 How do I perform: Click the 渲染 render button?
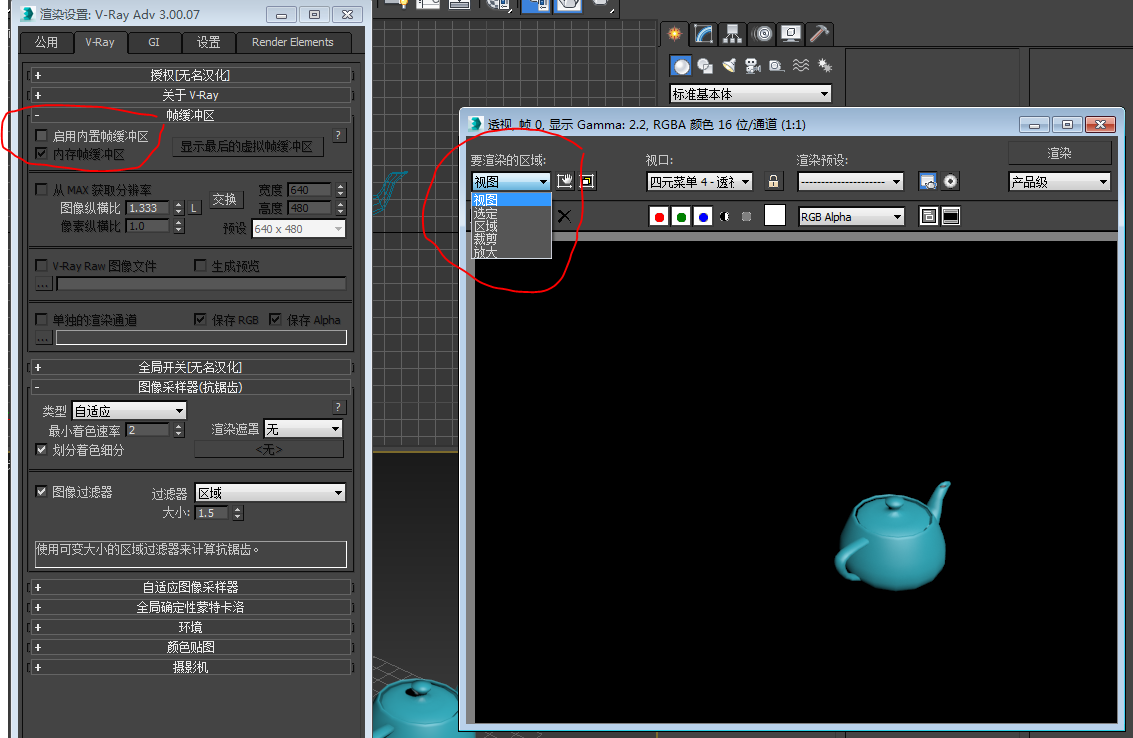pyautogui.click(x=1059, y=153)
